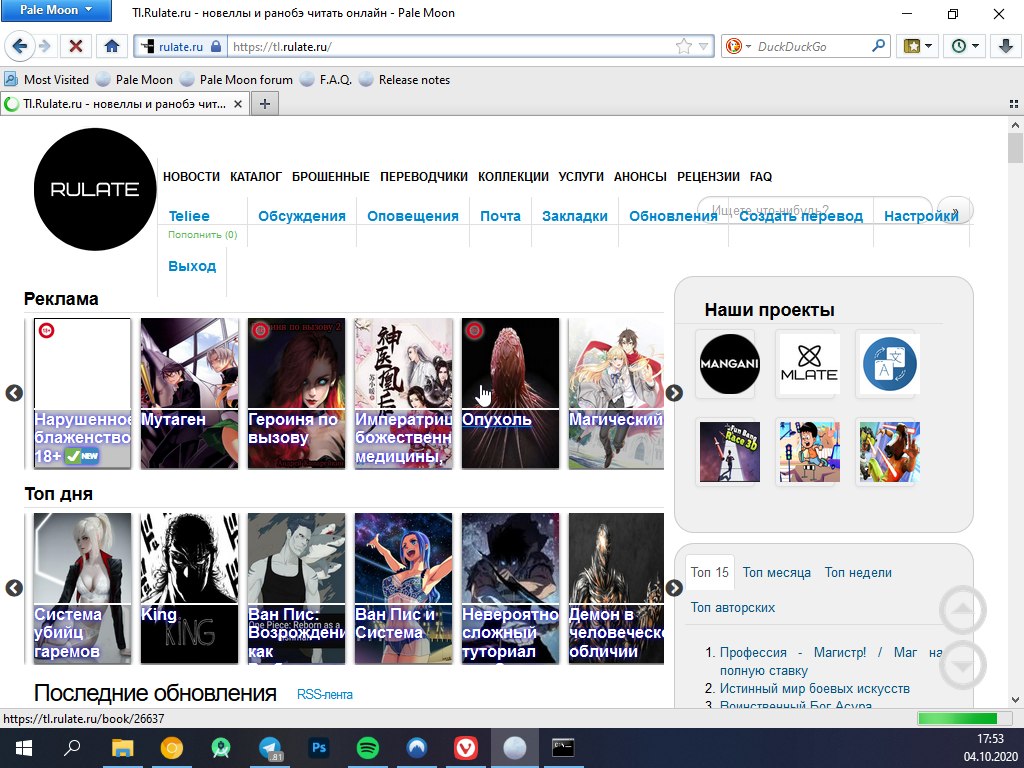Open the Most Visited bookmarks folder
1024x768 pixels.
46,80
